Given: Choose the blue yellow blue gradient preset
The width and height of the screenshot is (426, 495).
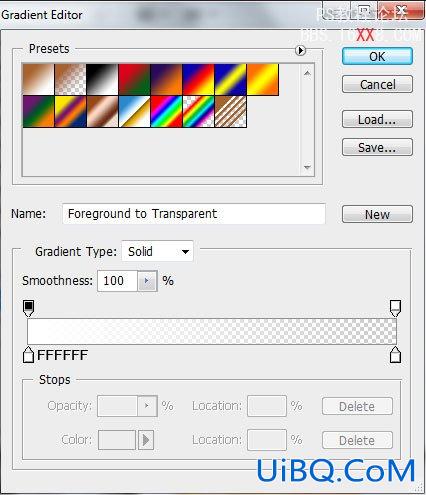Looking at the screenshot, I should [x=230, y=79].
